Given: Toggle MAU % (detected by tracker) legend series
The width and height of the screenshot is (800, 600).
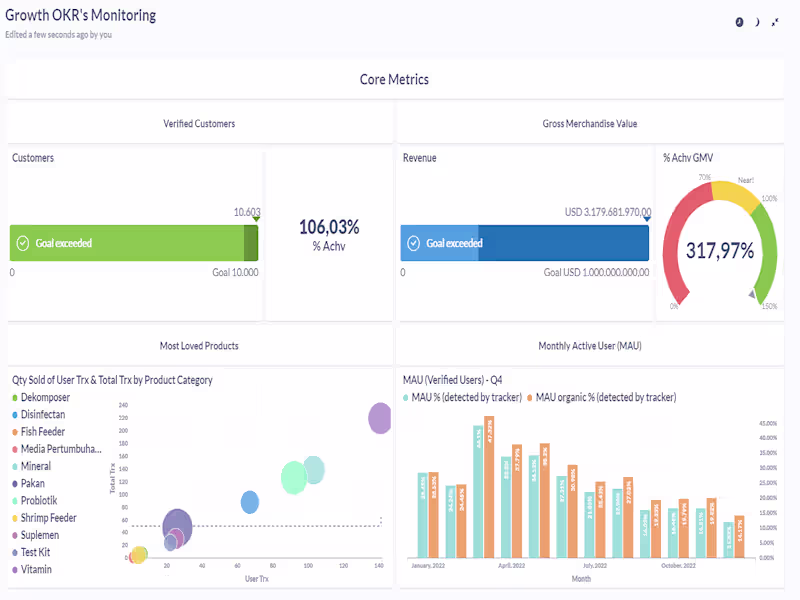Looking at the screenshot, I should point(463,397).
